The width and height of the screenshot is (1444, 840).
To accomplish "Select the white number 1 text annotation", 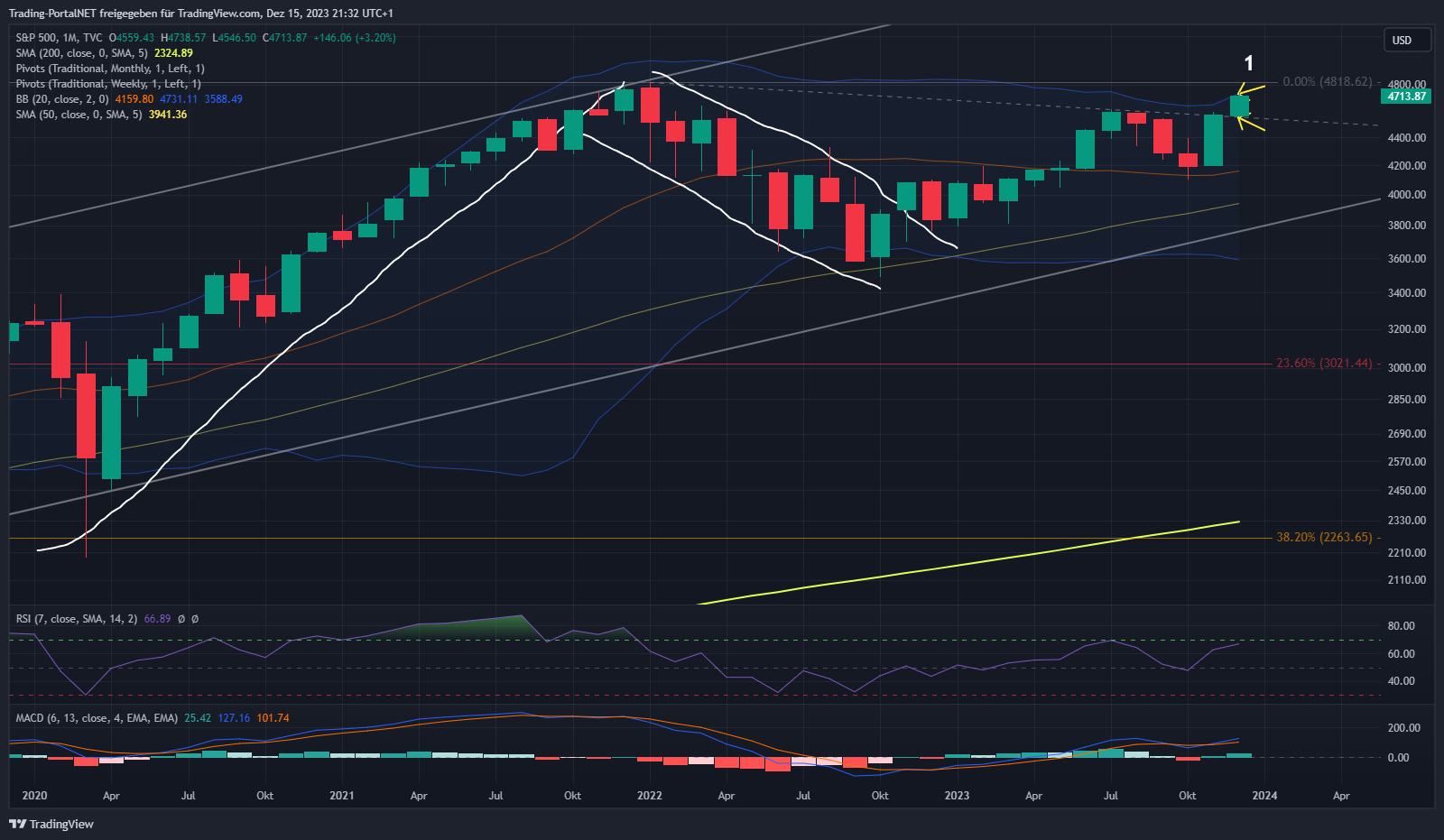I will click(1249, 63).
